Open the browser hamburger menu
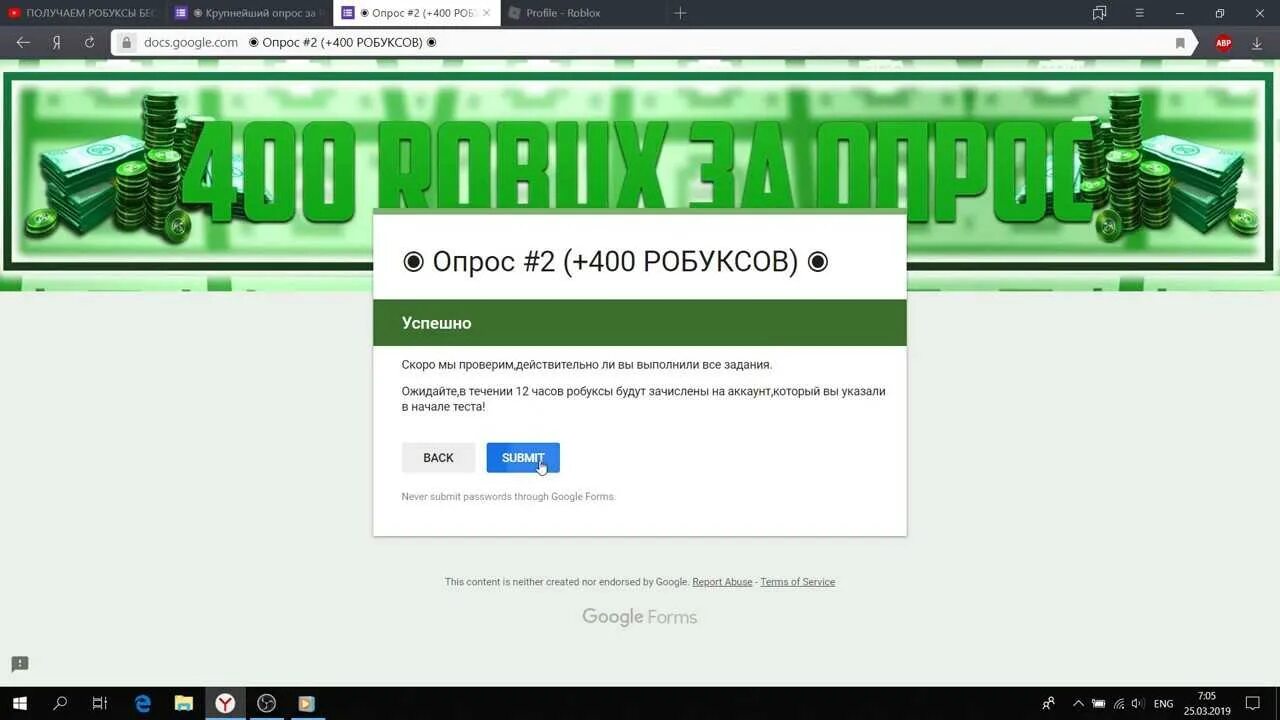 point(1139,13)
